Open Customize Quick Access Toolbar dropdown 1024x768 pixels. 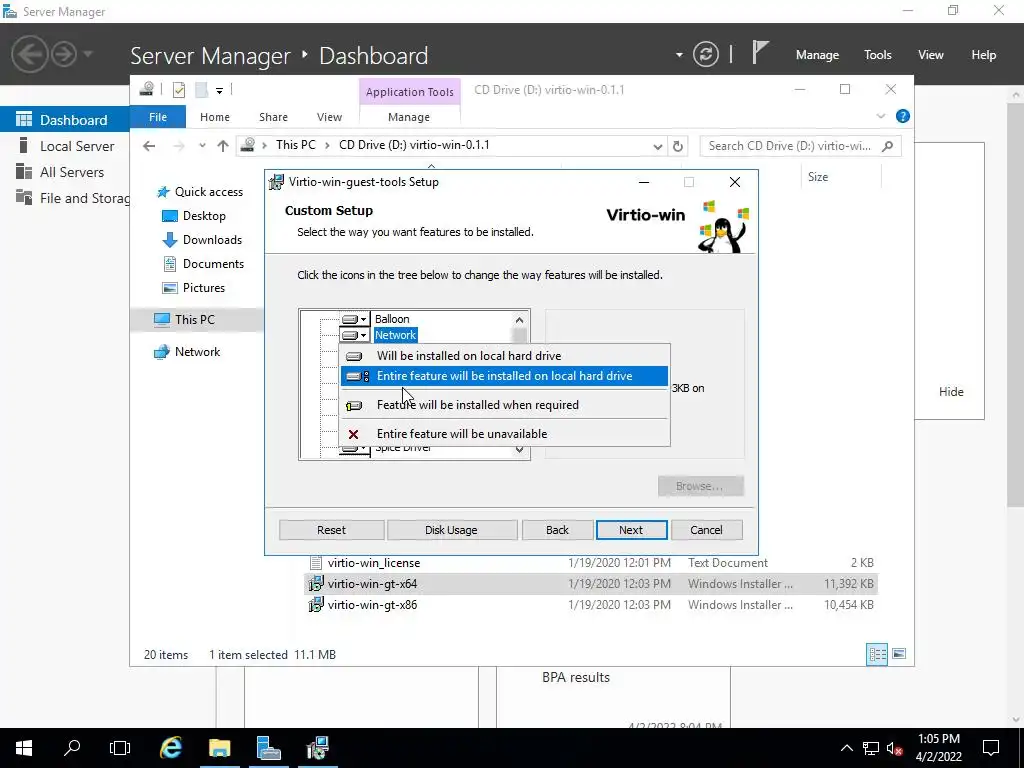pyautogui.click(x=219, y=91)
